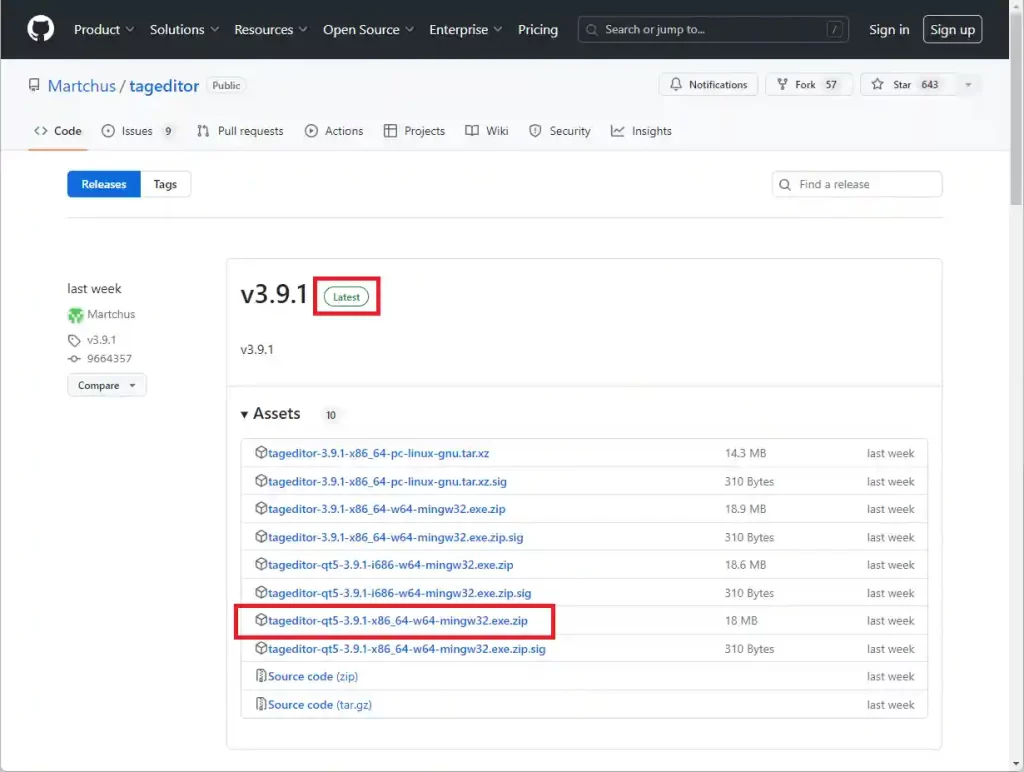Expand the Compare dropdown
This screenshot has width=1024, height=772.
[x=107, y=385]
